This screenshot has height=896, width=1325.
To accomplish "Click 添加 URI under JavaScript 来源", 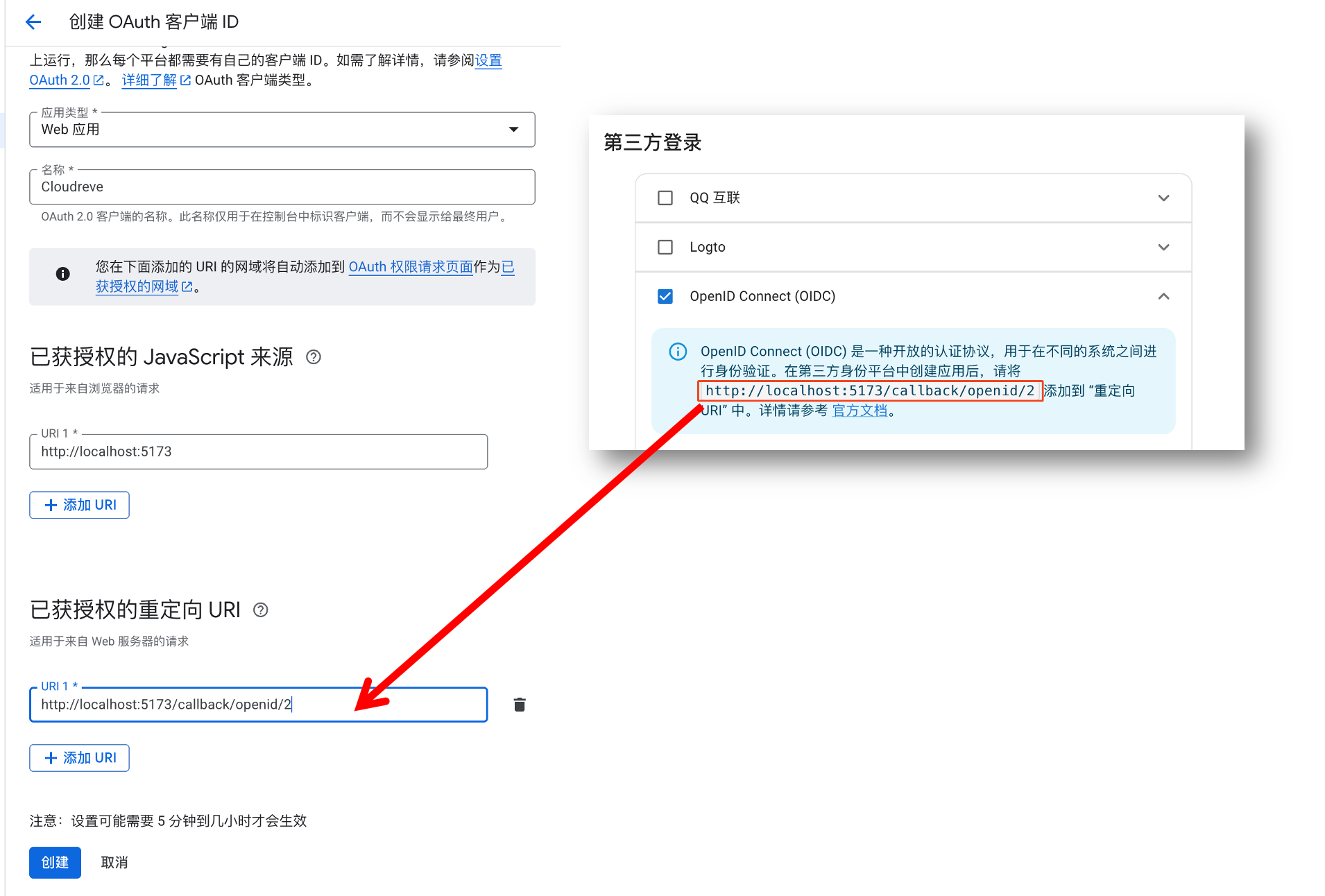I will click(79, 505).
